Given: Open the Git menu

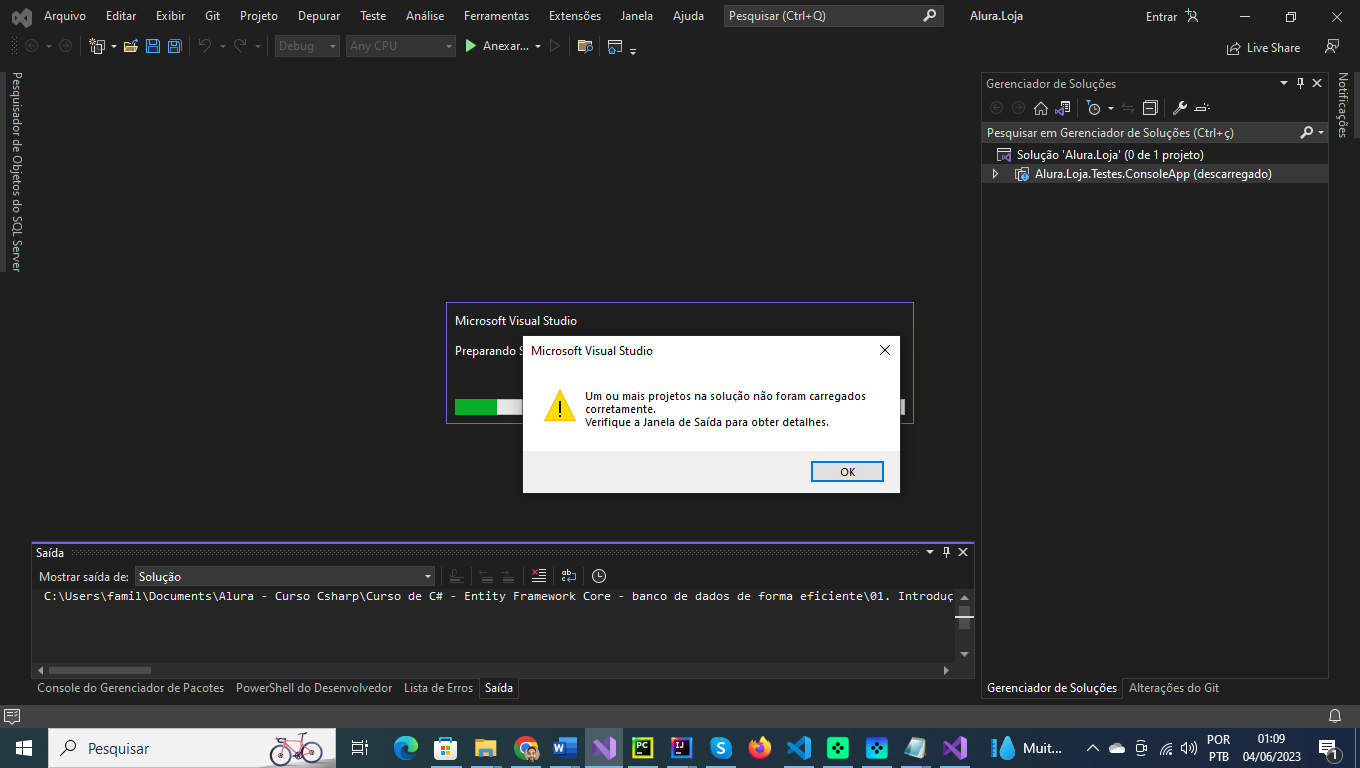Looking at the screenshot, I should [212, 16].
